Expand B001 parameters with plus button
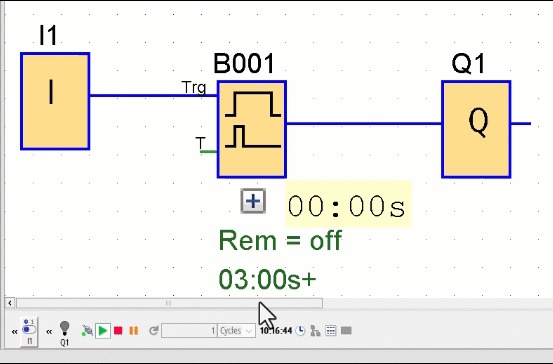Screen dimensions: 553x364 [x=253, y=201]
